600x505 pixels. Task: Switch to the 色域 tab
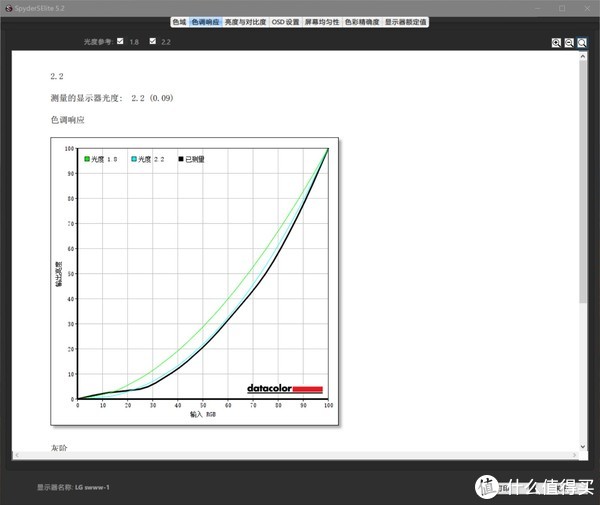click(179, 22)
